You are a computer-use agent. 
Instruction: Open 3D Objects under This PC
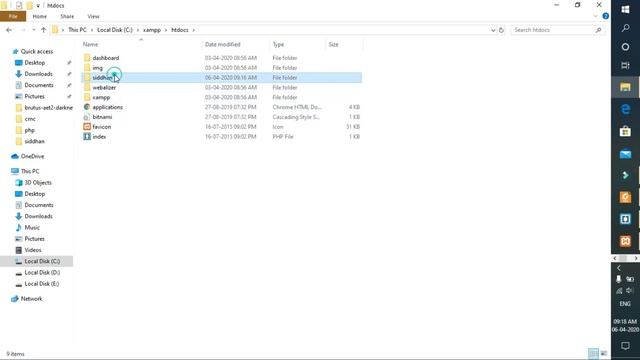[38, 182]
